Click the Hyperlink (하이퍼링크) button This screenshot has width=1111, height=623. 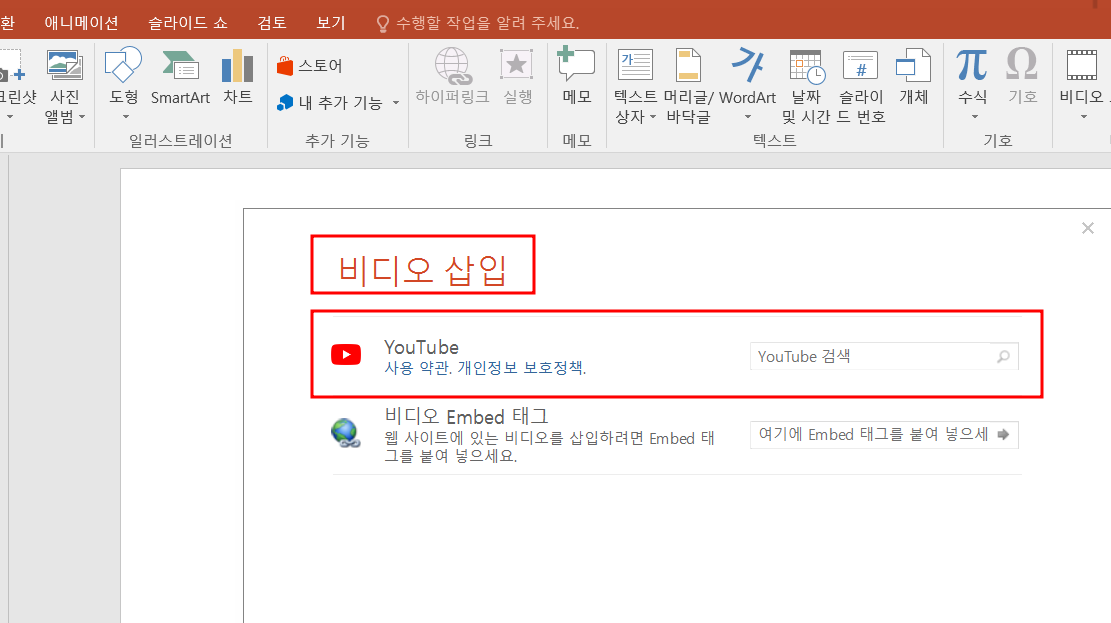pos(452,77)
